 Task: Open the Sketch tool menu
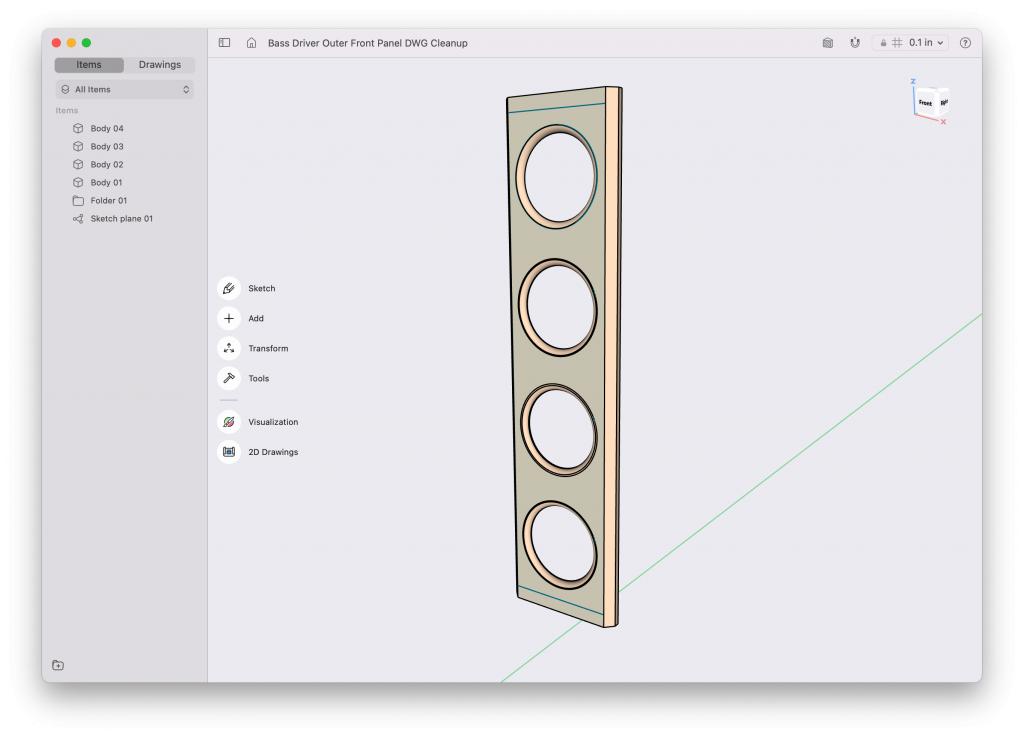coord(229,288)
